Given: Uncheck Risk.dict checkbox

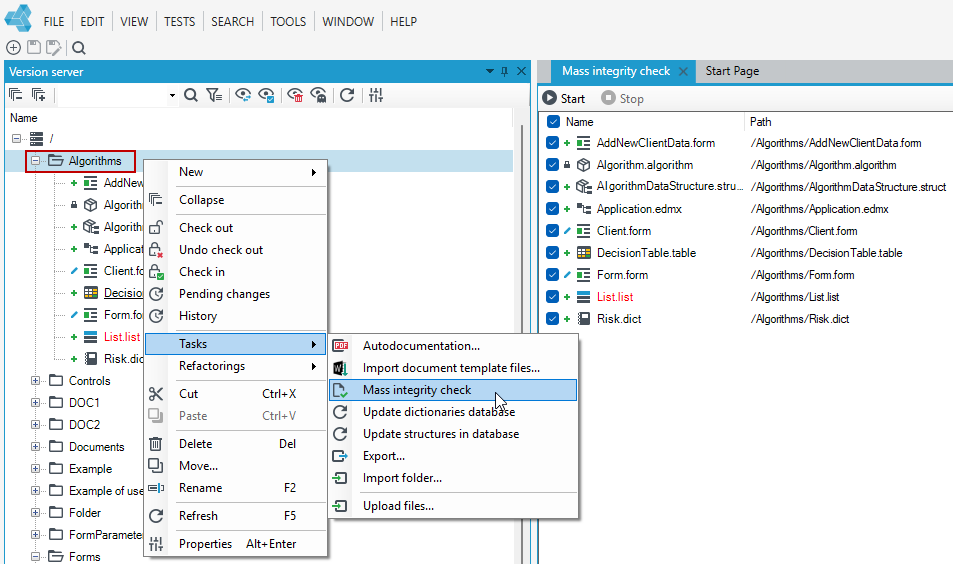Looking at the screenshot, I should point(552,318).
